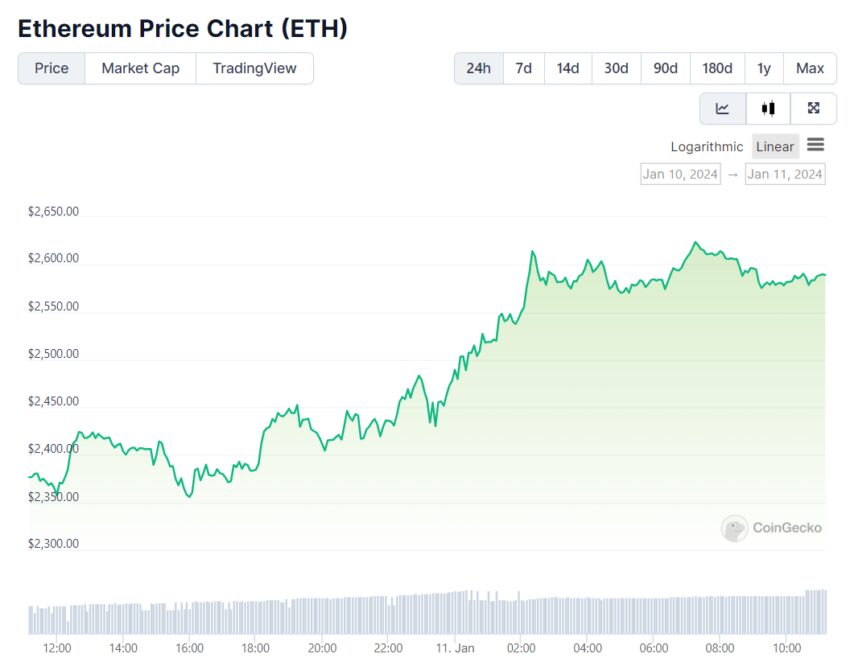Open the Jan 11, 2024 end date picker
Screen dimensions: 850x666
coord(785,174)
